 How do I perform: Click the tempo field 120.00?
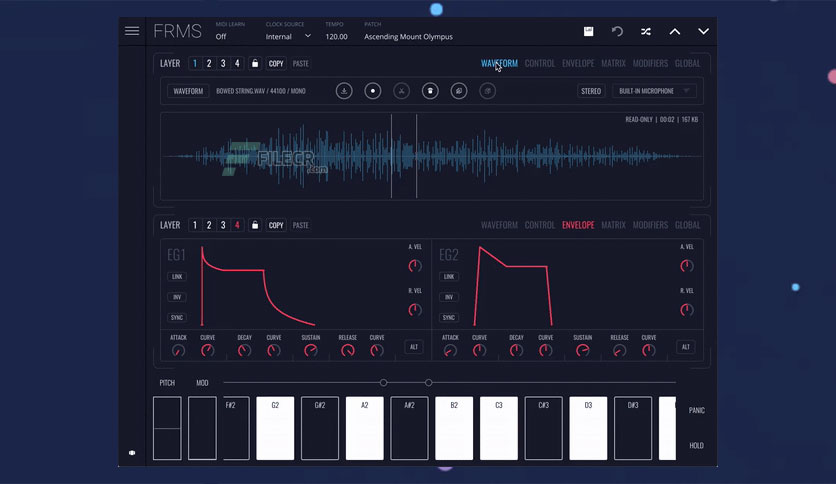coord(336,36)
